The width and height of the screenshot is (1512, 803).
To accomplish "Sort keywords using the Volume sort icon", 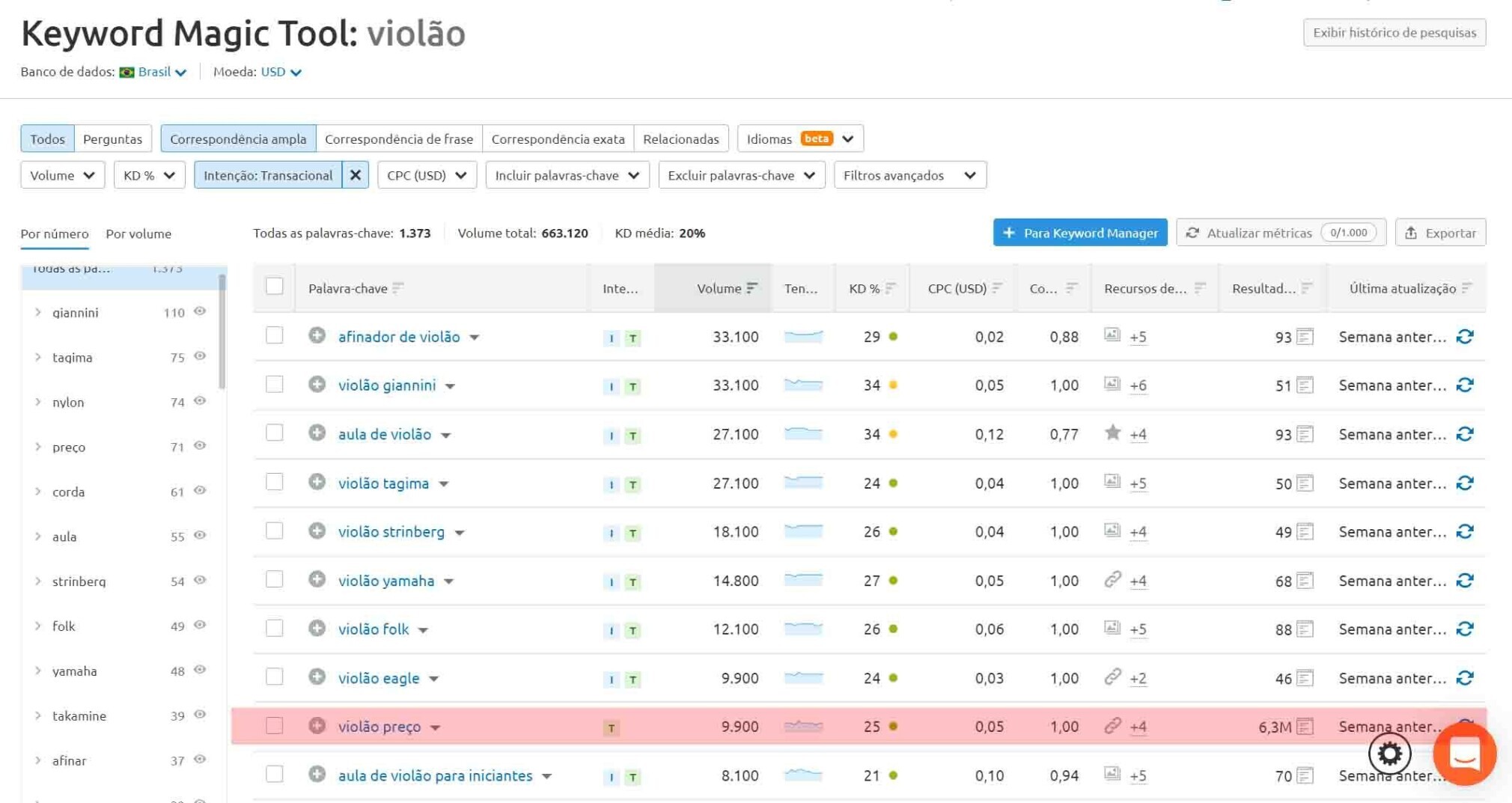I will pyautogui.click(x=752, y=288).
